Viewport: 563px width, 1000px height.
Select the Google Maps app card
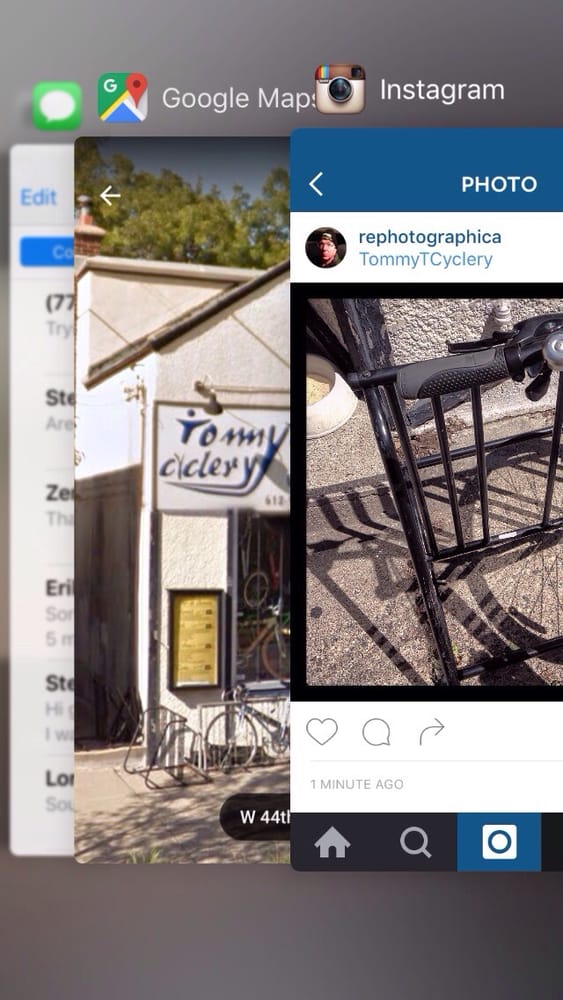click(182, 499)
